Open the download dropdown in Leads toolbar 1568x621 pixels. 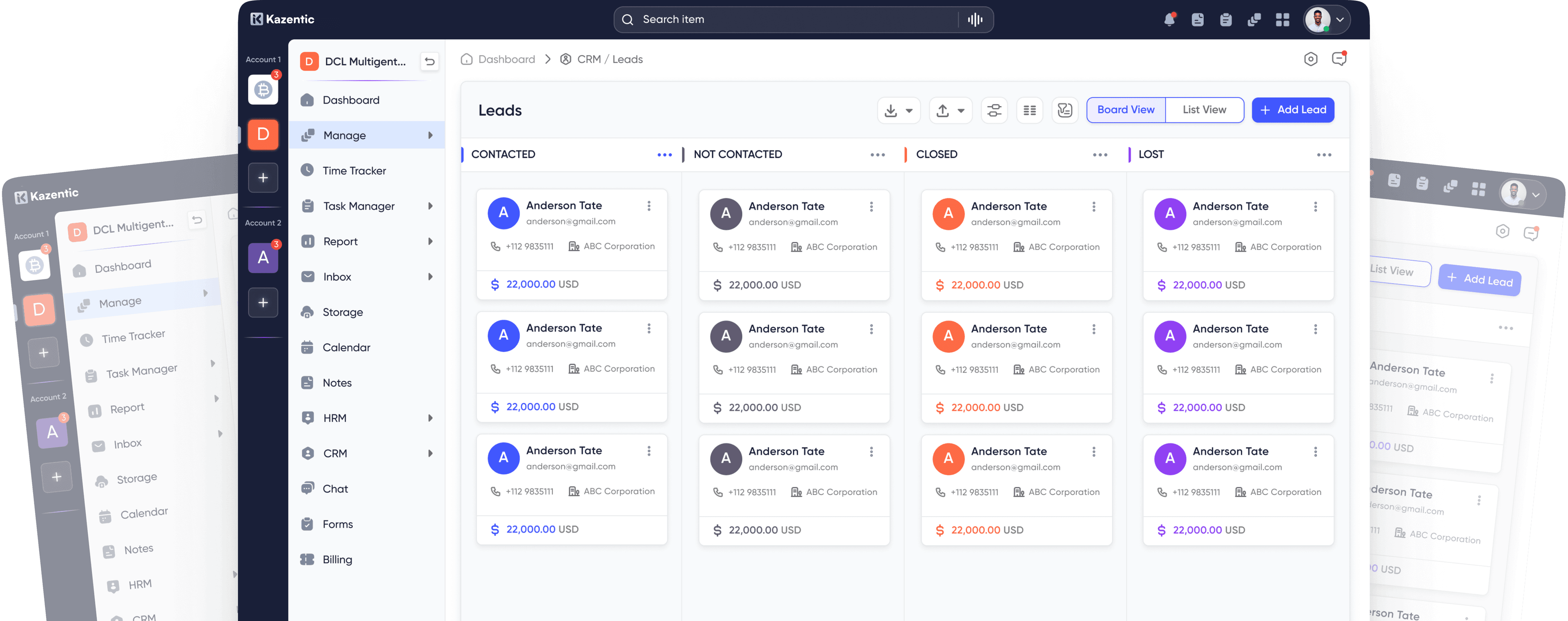click(898, 110)
